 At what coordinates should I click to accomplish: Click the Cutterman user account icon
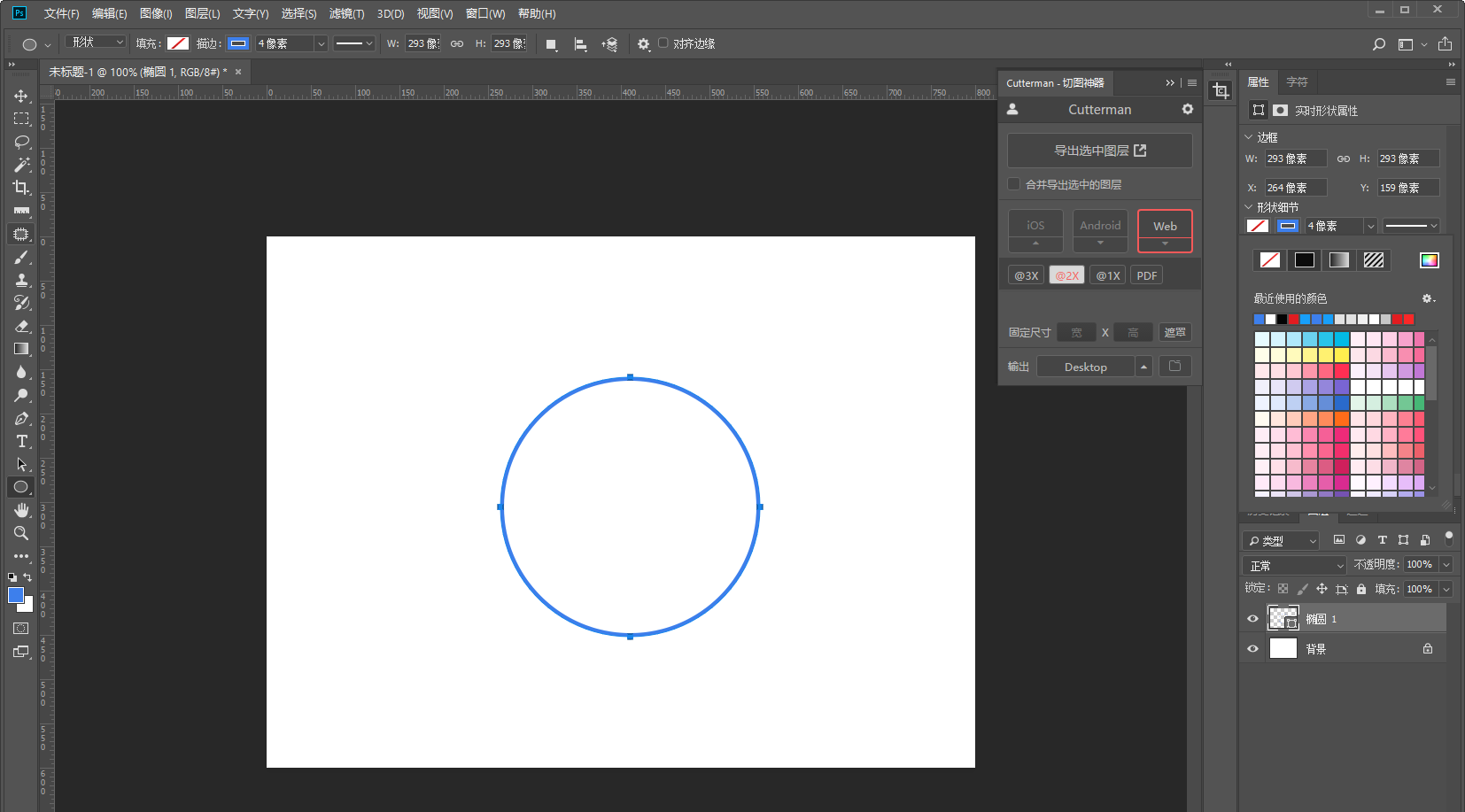point(1012,109)
